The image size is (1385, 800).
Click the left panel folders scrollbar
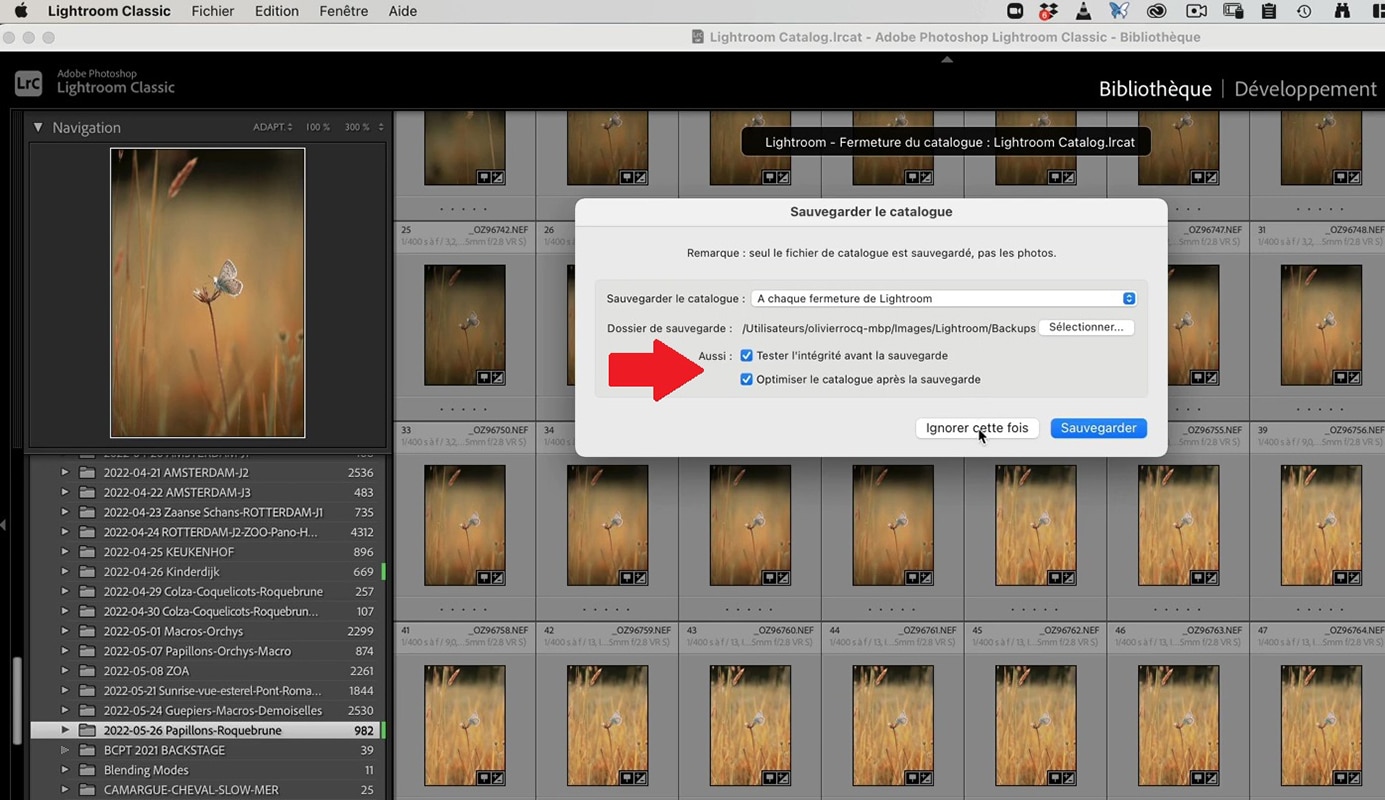[x=17, y=701]
